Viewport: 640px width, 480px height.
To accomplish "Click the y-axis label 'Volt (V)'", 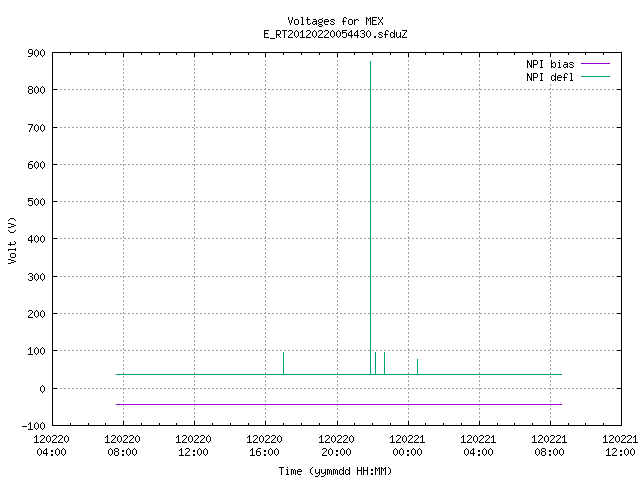I will (x=12, y=240).
